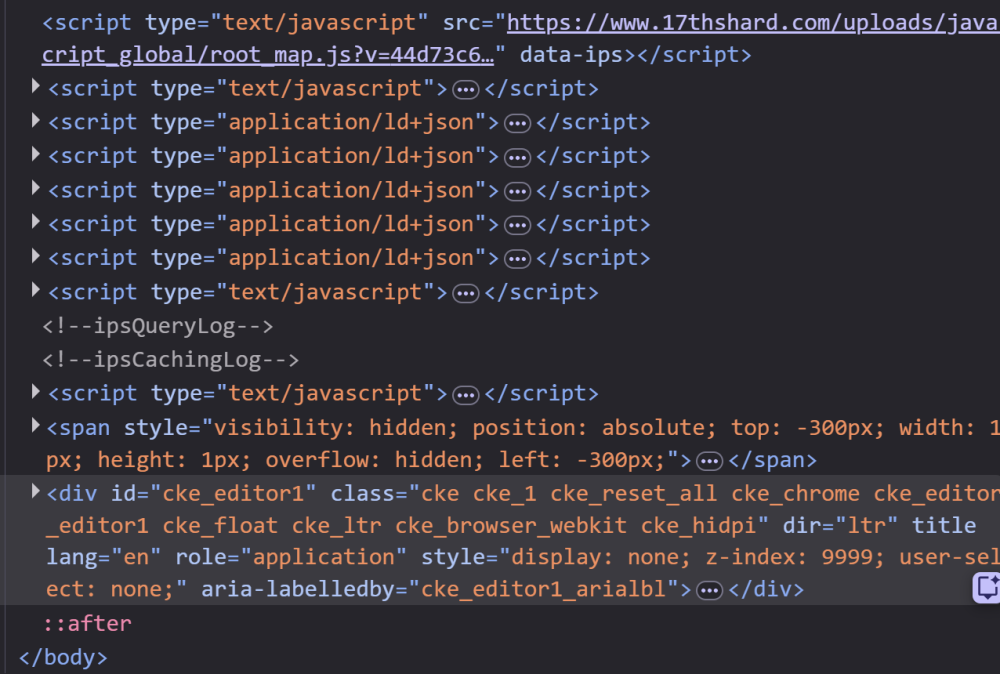This screenshot has height=674, width=1000.
Task: Expand the text/javascript script directly below root_map.js
Action: (36, 87)
